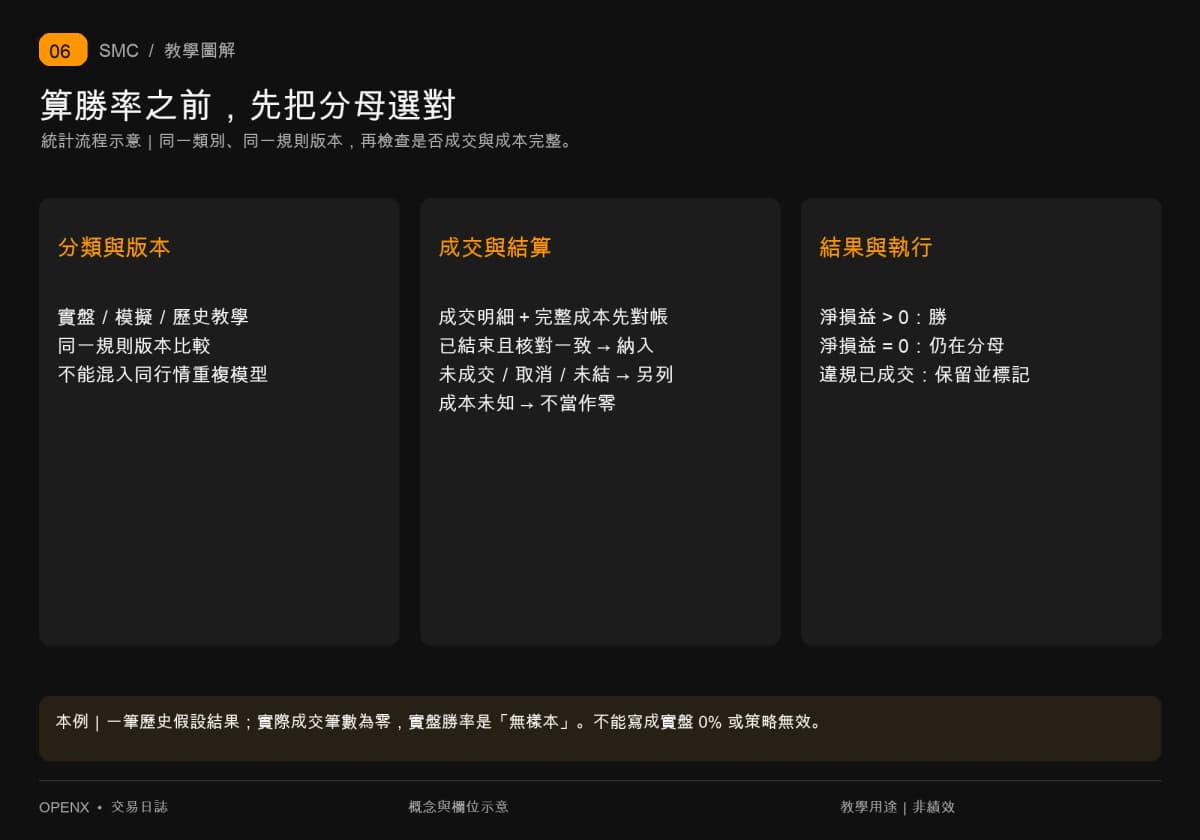Click the line 實盤 / 模擬 / 歷史教學
1200x840 pixels.
point(153,317)
